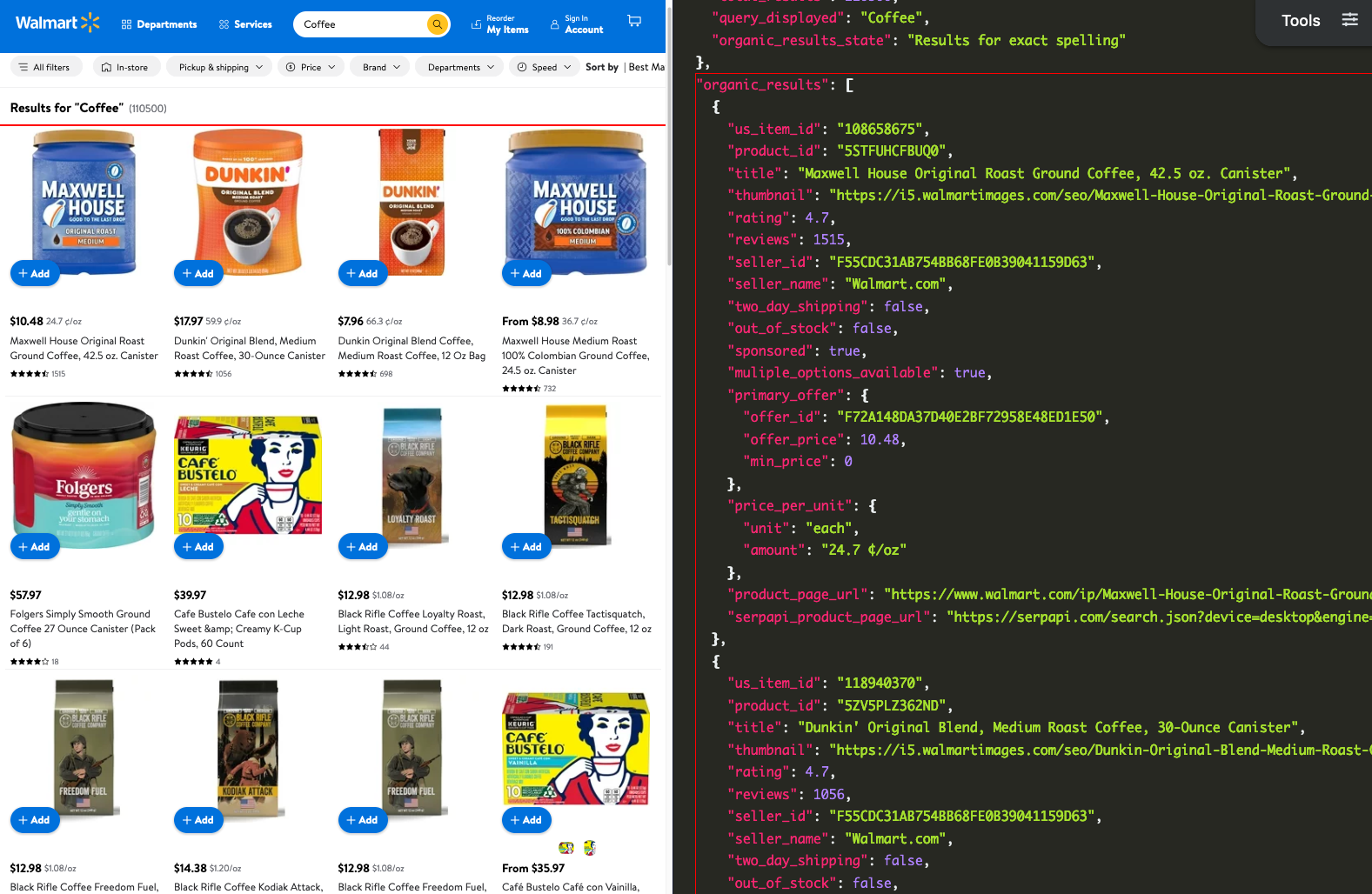Open the Maxwell House product_page_url link
The image size is (1372, 894).
[x=1128, y=594]
